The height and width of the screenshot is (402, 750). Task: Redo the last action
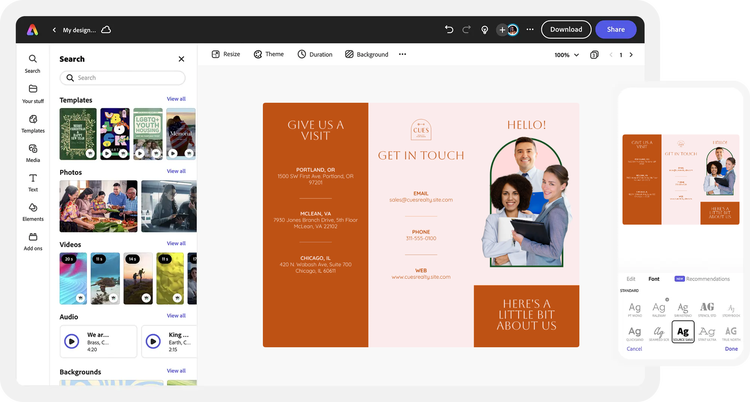click(x=466, y=30)
